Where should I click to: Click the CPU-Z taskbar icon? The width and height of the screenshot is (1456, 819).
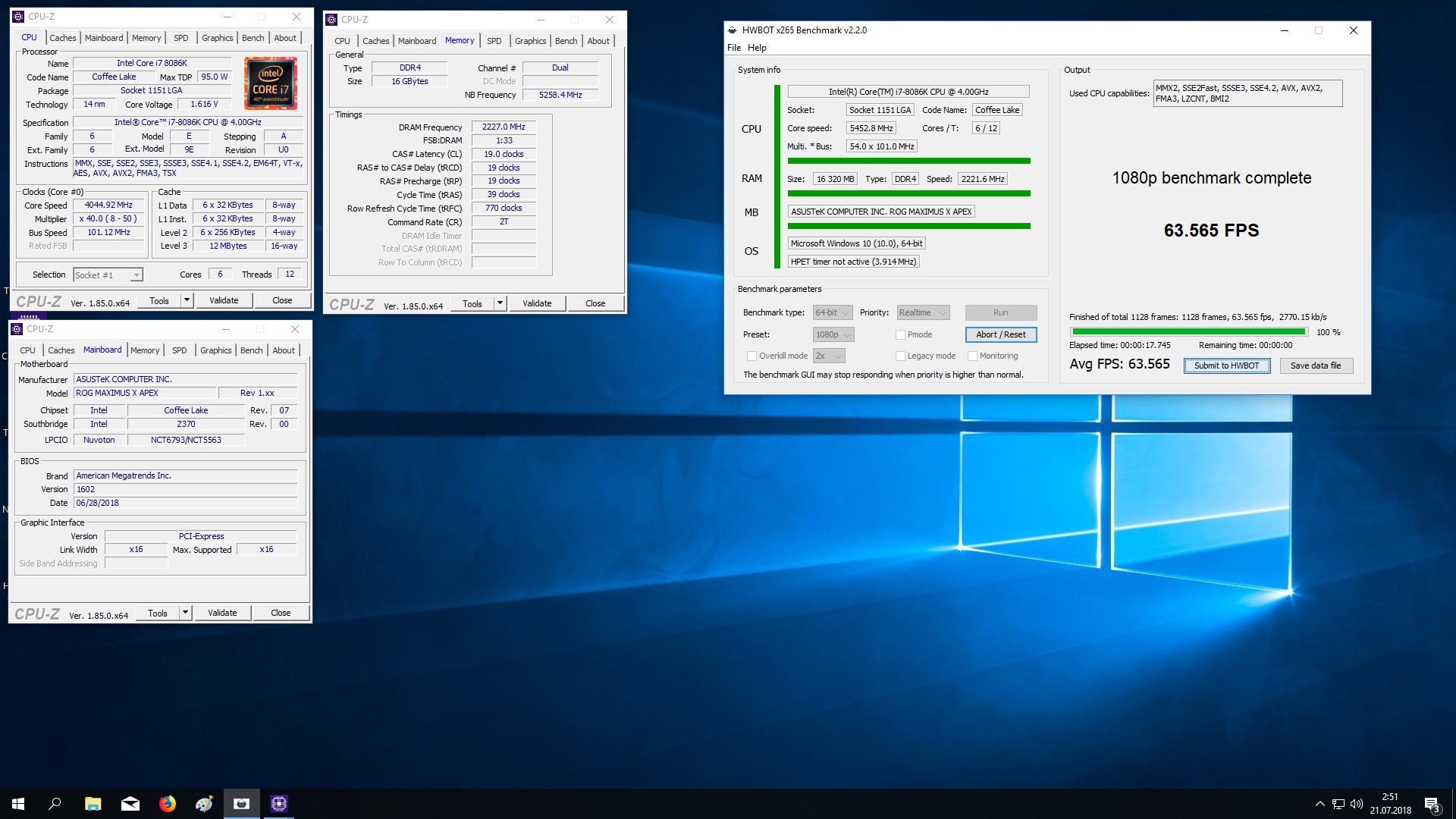[x=278, y=804]
